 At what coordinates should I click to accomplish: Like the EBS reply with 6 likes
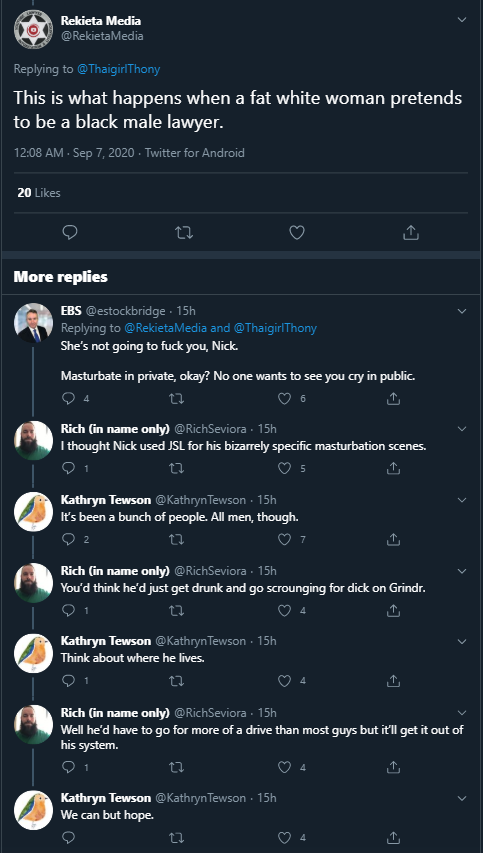click(284, 399)
